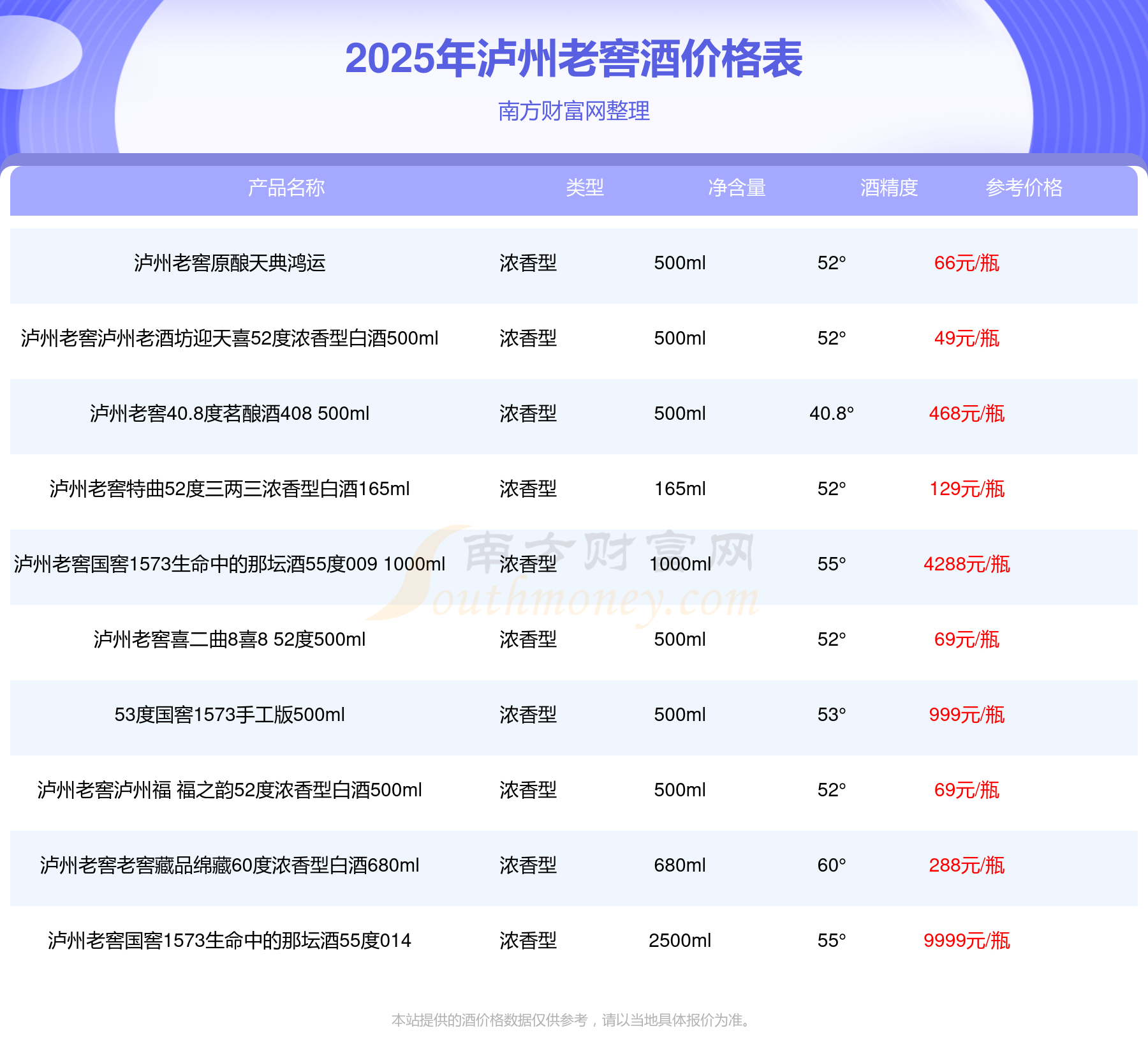Click "500ml" volume cell for 国窖1573手工版

coord(680,715)
